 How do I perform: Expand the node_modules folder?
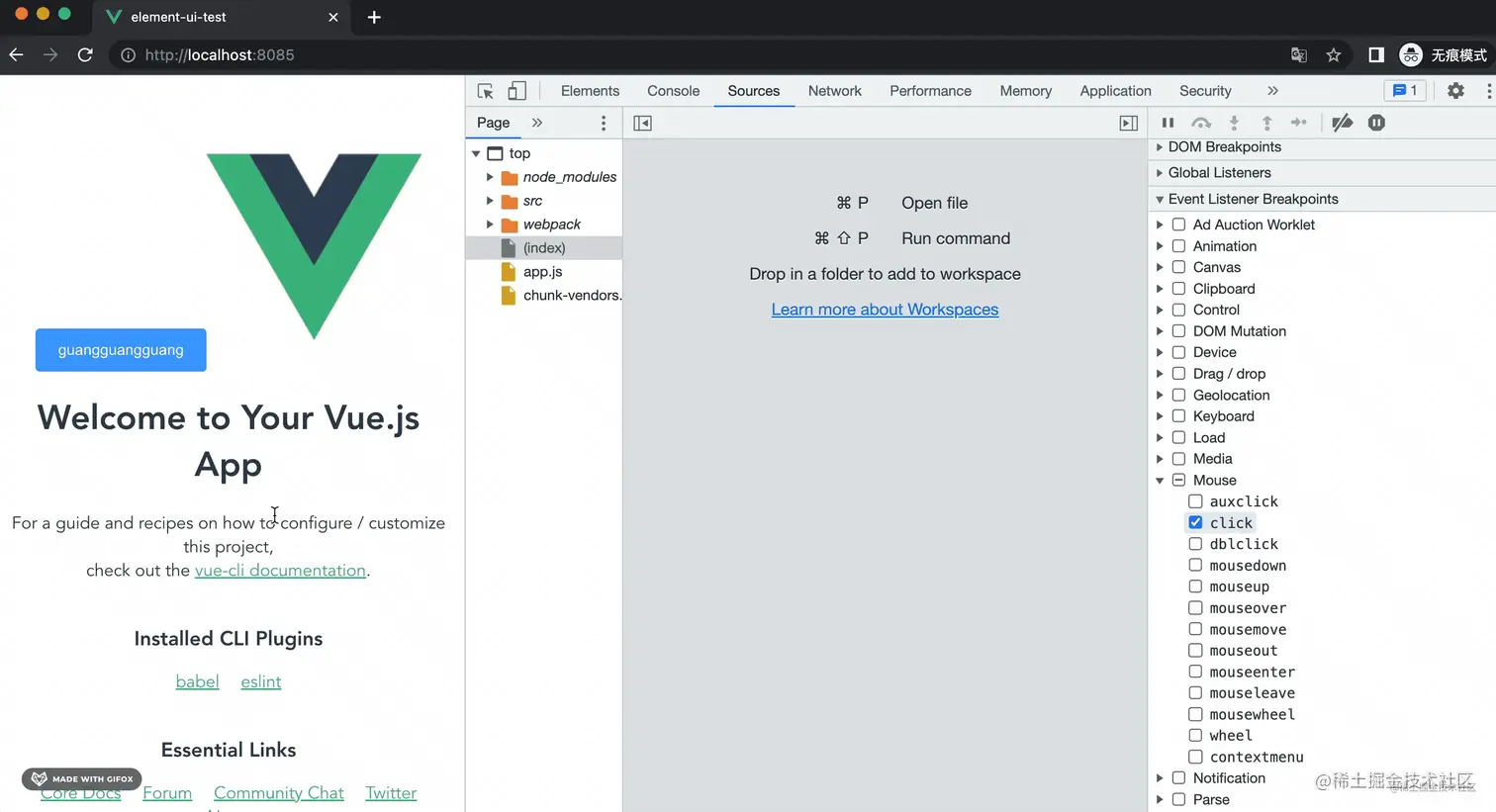click(490, 177)
